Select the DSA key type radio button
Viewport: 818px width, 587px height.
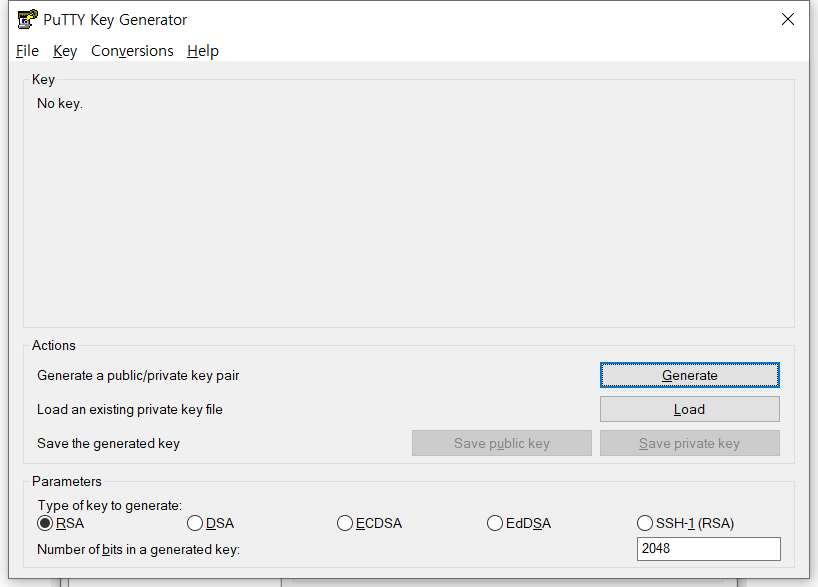[195, 523]
